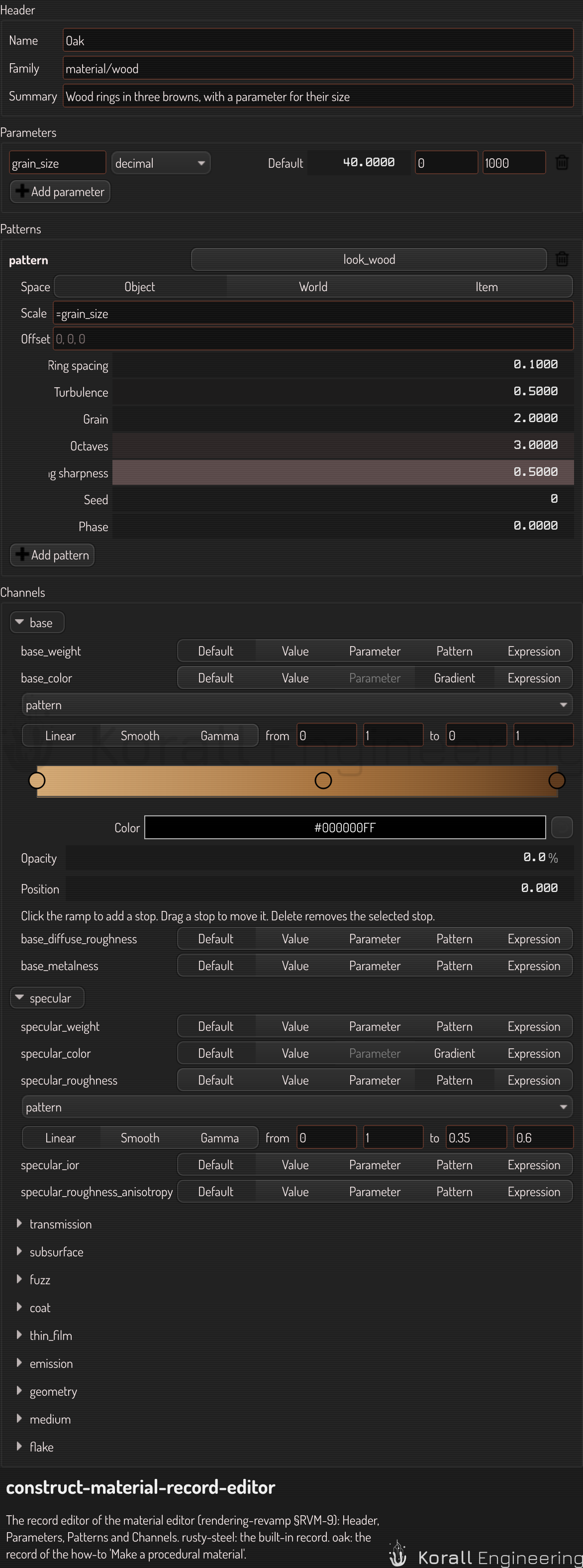Choose Smooth interpolation for specular_roughness
The image size is (583, 1568).
pos(140,1138)
